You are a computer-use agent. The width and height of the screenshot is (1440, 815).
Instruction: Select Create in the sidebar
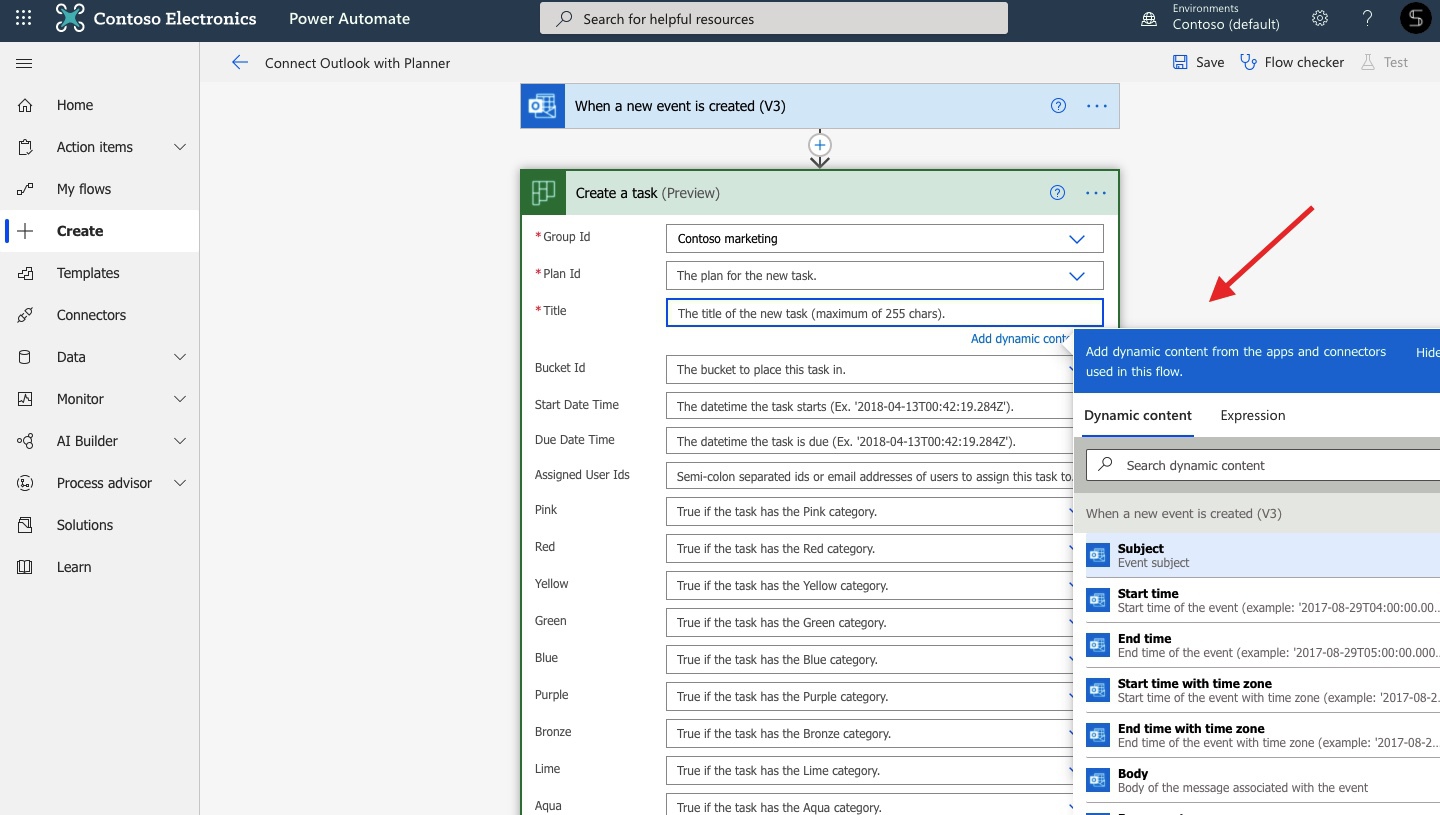click(x=99, y=231)
